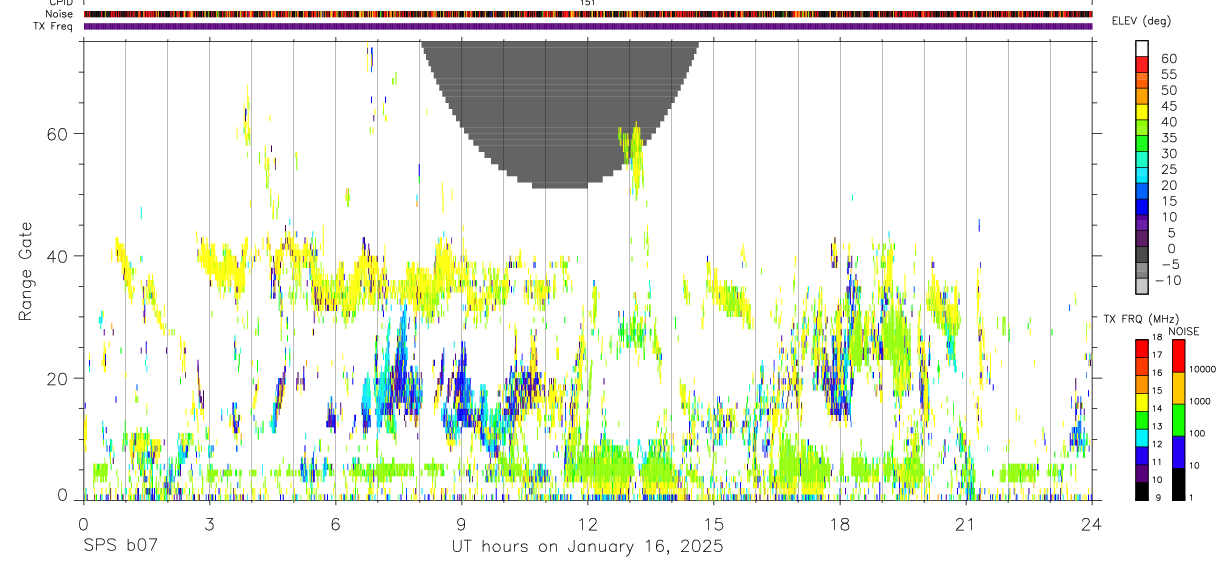Pick the red segment of the ELEV colorbar
The image size is (1228, 567).
coord(1142,65)
